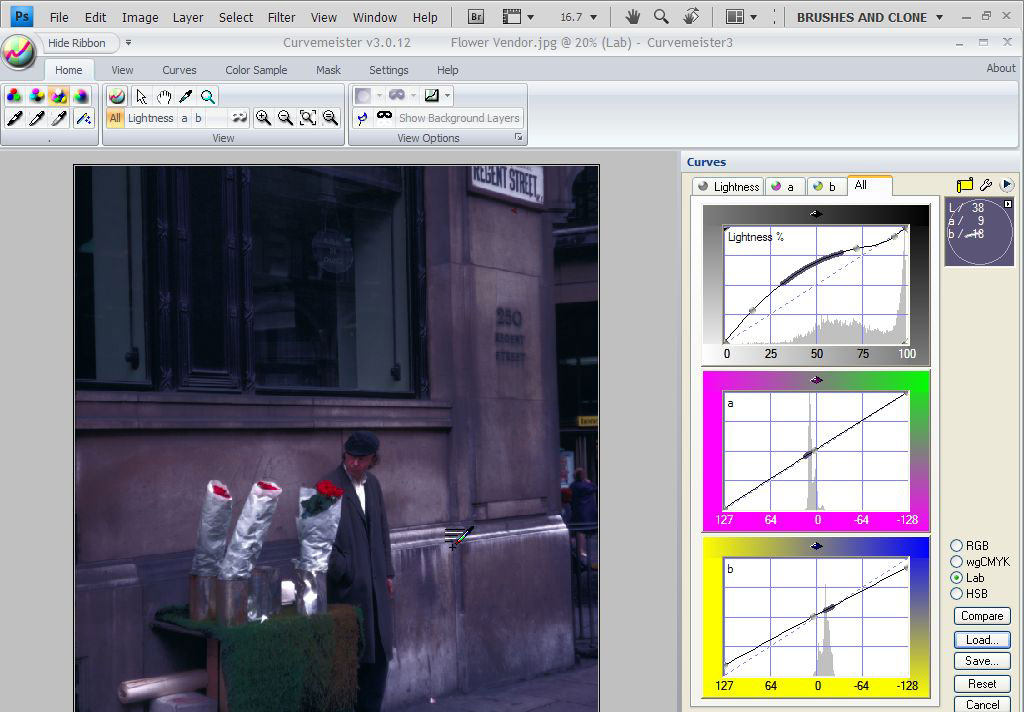The image size is (1024, 712).
Task: Choose the highlighted Lab color space icon in ribbon
Action: coord(59,97)
